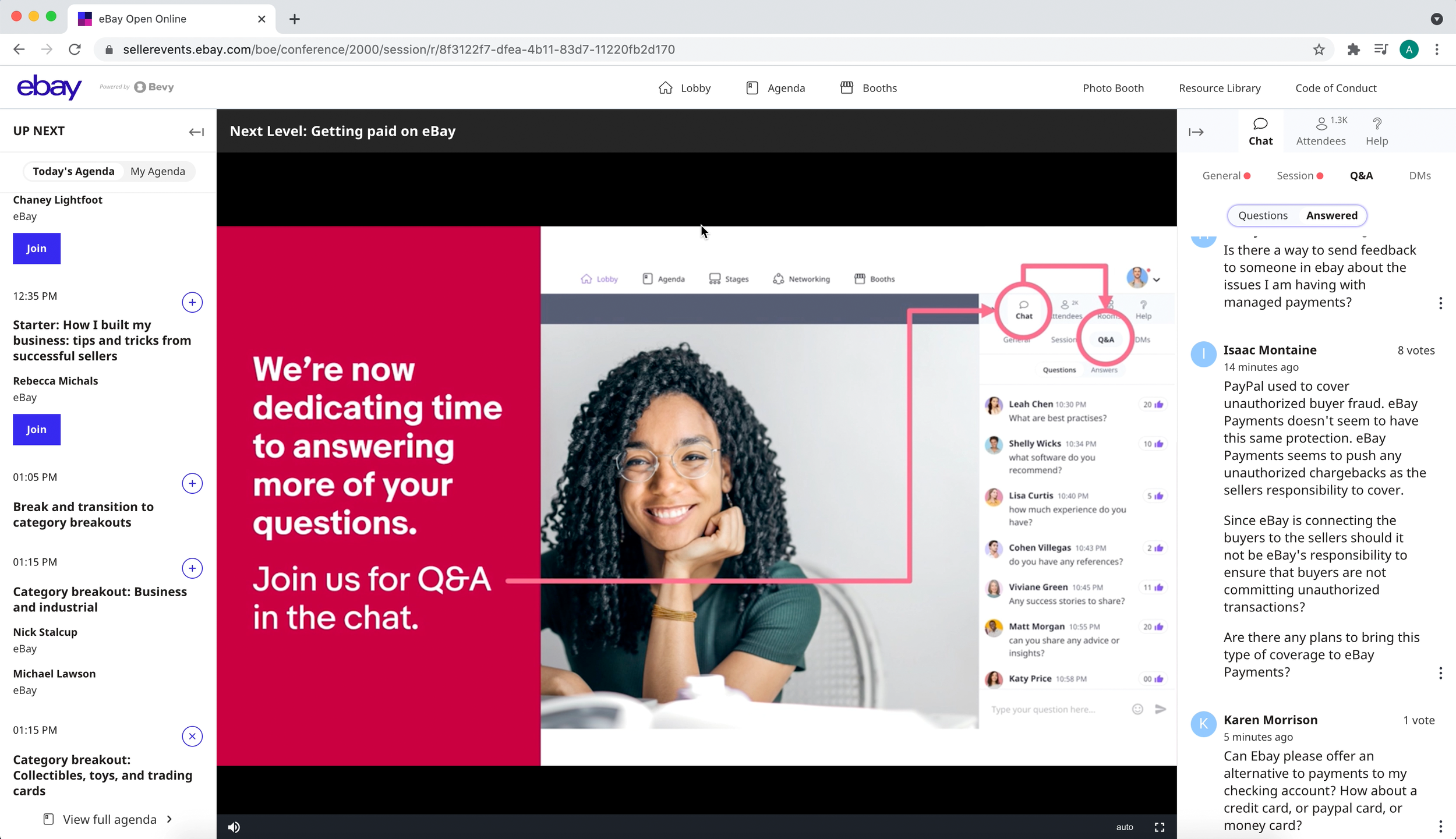The image size is (1456, 839).
Task: Add 12:35 PM Starter session to agenda
Action: point(192,302)
